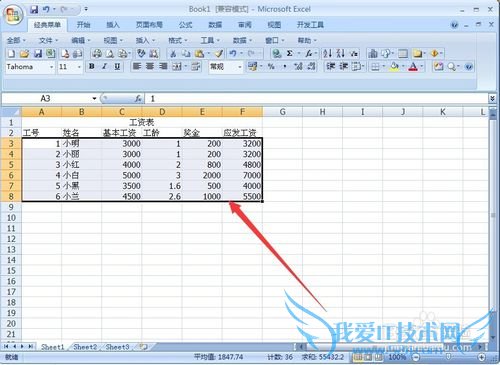Open the 常规 number format dropdown
Viewport: 500px width, 365px height.
(x=240, y=67)
